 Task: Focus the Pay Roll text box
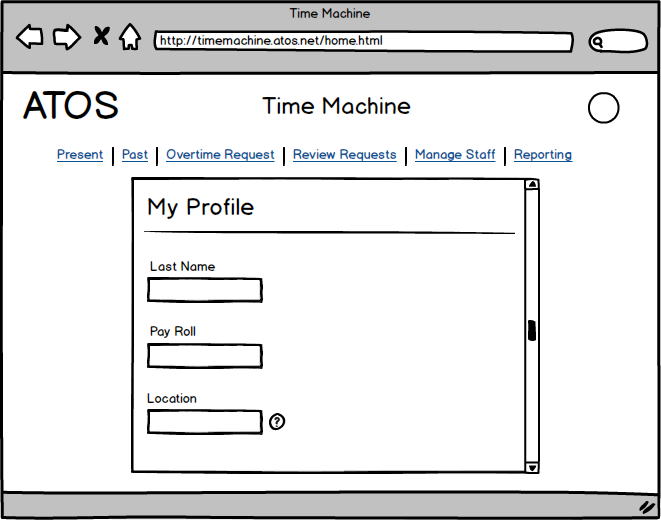(205, 356)
